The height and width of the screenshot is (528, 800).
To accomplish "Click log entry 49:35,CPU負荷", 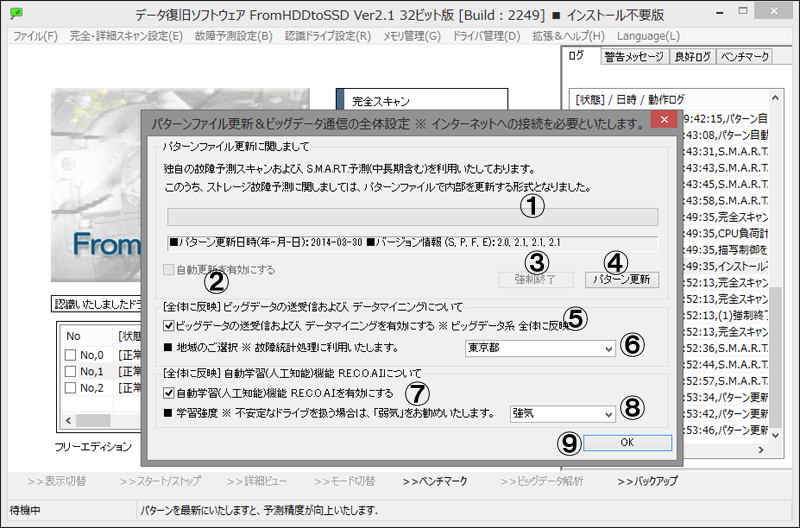I will pos(726,233).
